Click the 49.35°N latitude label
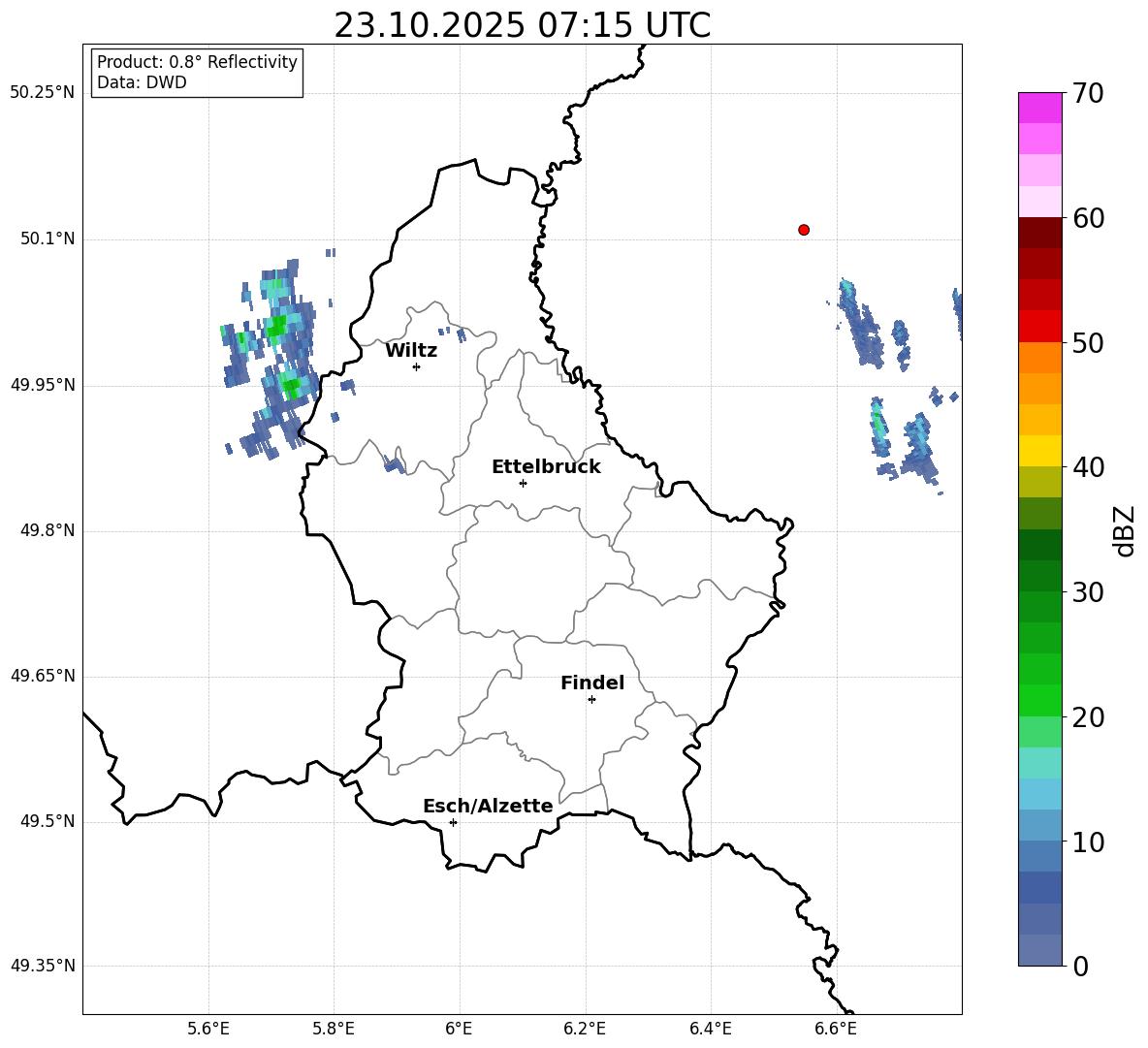Image resolution: width=1148 pixels, height=1048 pixels. coord(43,966)
